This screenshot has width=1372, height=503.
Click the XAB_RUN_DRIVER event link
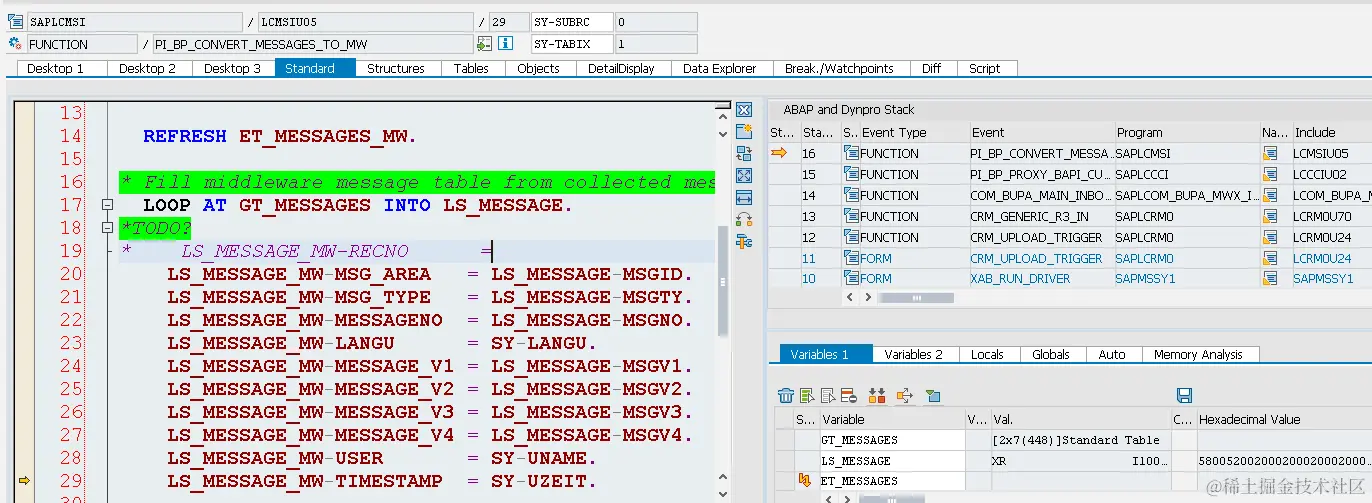point(1020,279)
